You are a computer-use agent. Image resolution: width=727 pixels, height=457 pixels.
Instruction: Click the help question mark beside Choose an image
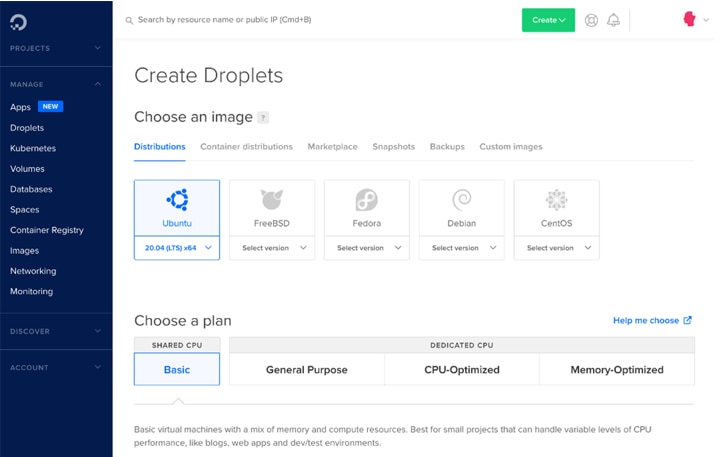coord(263,118)
